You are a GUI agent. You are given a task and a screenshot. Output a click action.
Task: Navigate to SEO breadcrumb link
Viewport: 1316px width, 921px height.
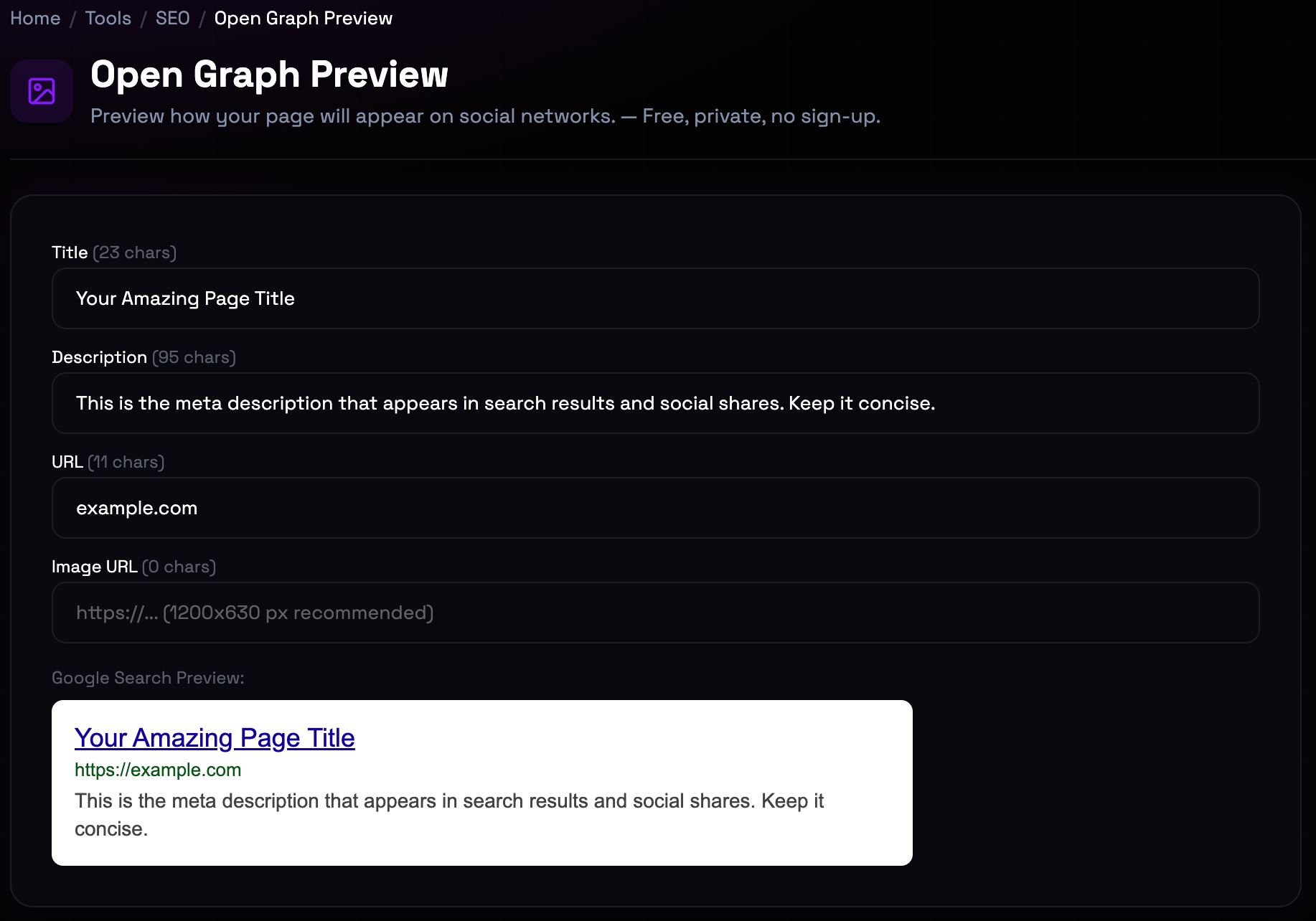point(173,18)
